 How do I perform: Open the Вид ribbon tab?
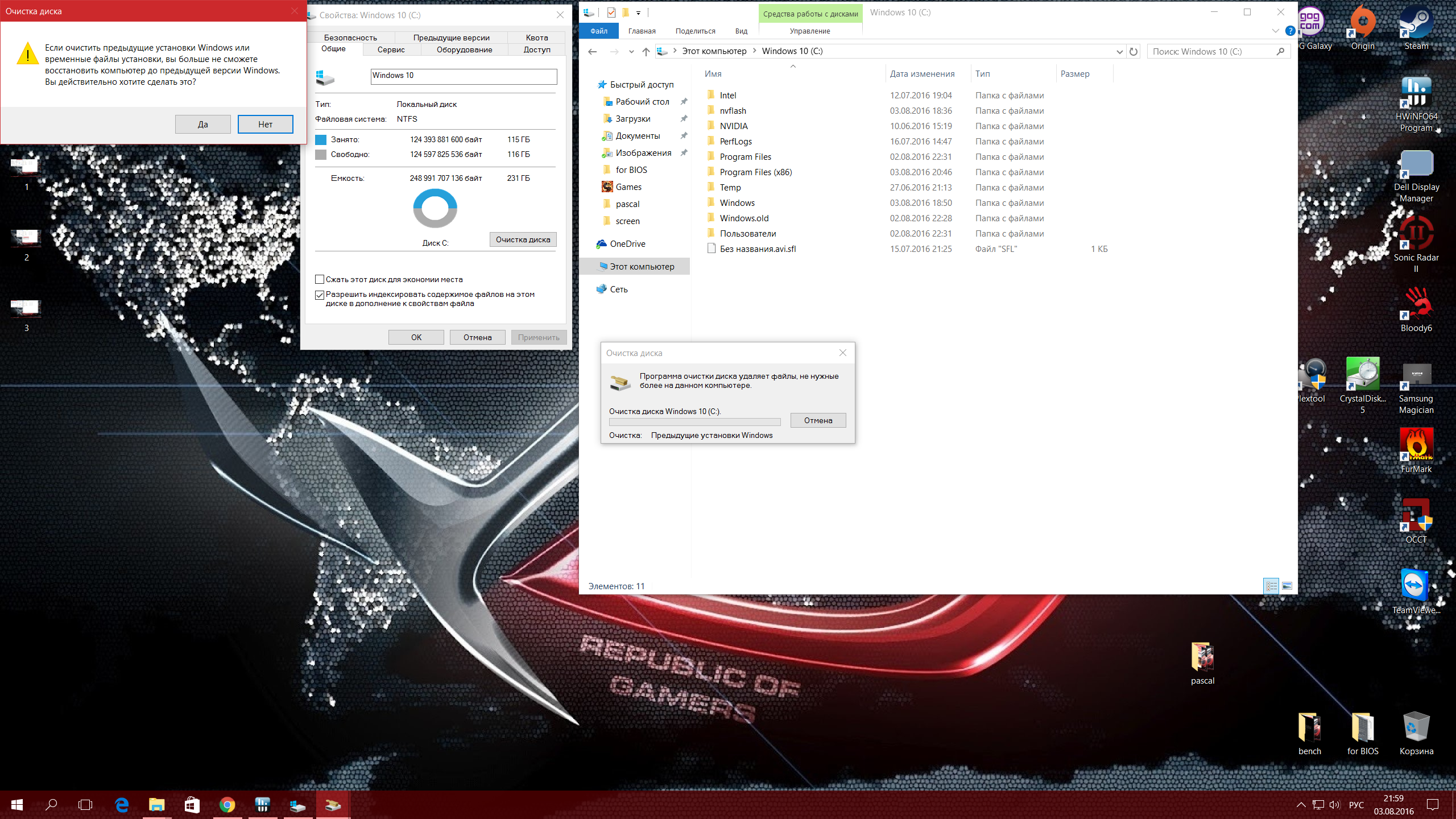pyautogui.click(x=741, y=31)
